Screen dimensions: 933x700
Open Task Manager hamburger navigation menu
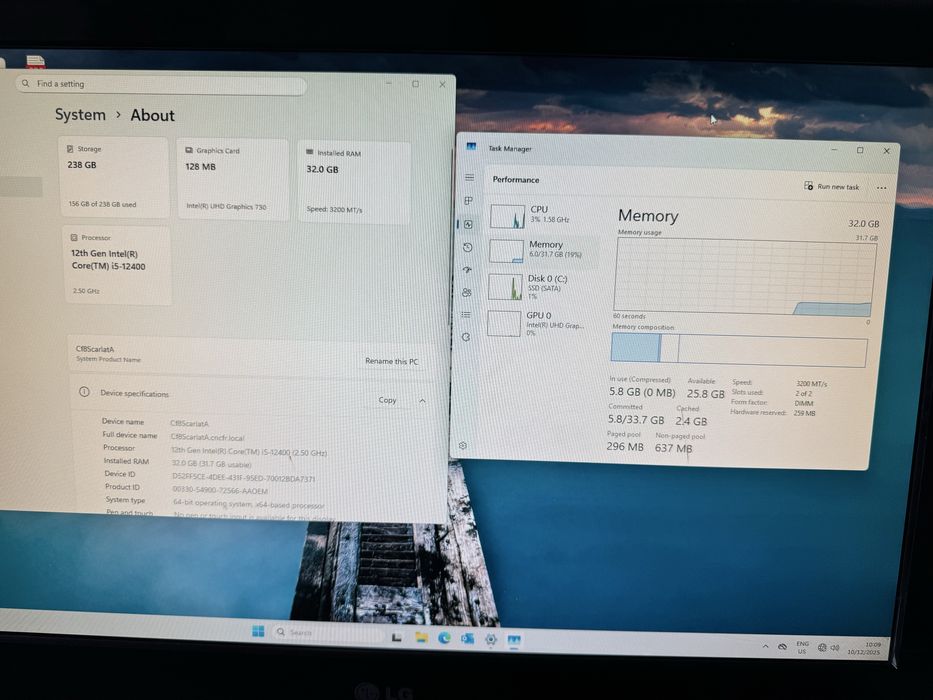click(x=469, y=177)
